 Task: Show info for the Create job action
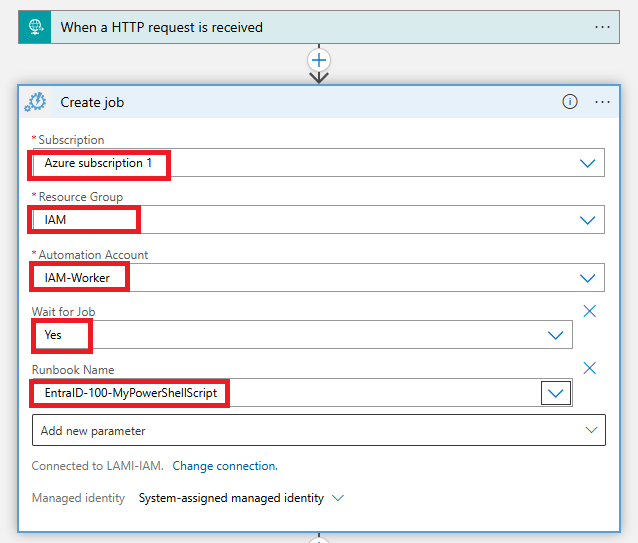click(x=570, y=102)
